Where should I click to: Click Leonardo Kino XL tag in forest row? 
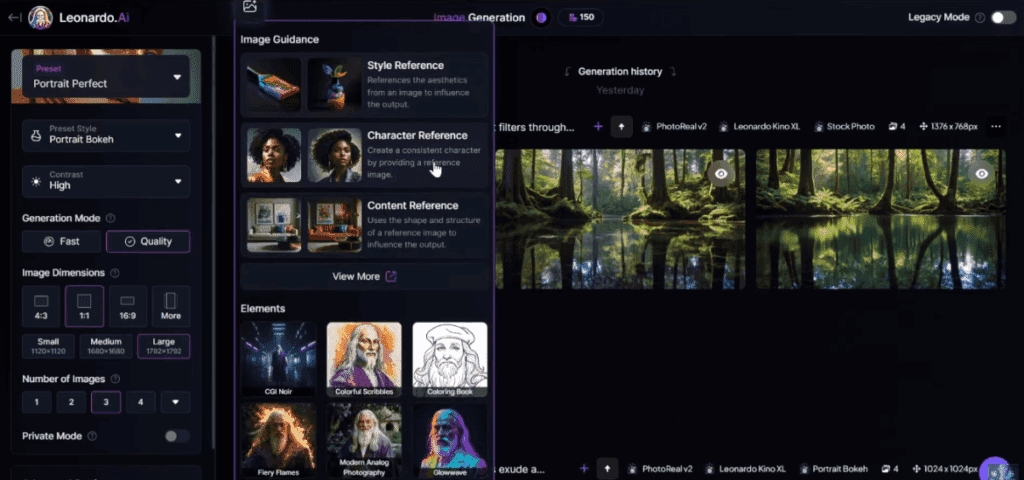coord(759,127)
